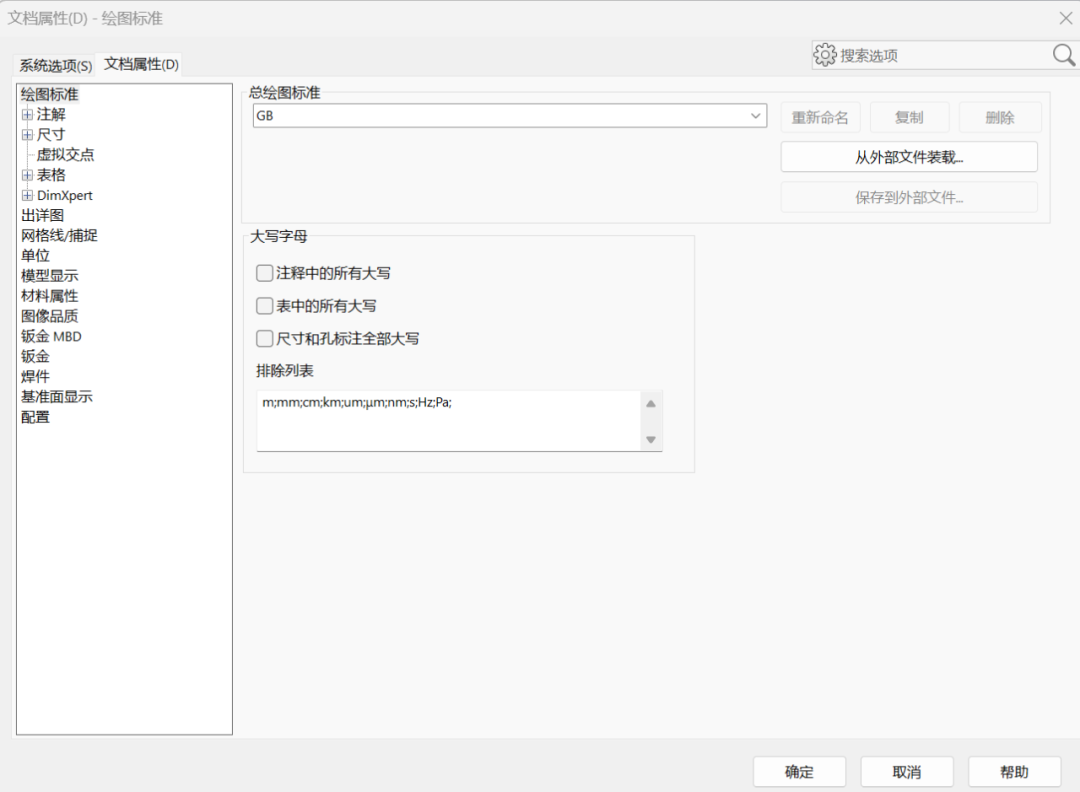The image size is (1080, 792).
Task: Click the 从外部文件装载 button
Action: coord(908,157)
